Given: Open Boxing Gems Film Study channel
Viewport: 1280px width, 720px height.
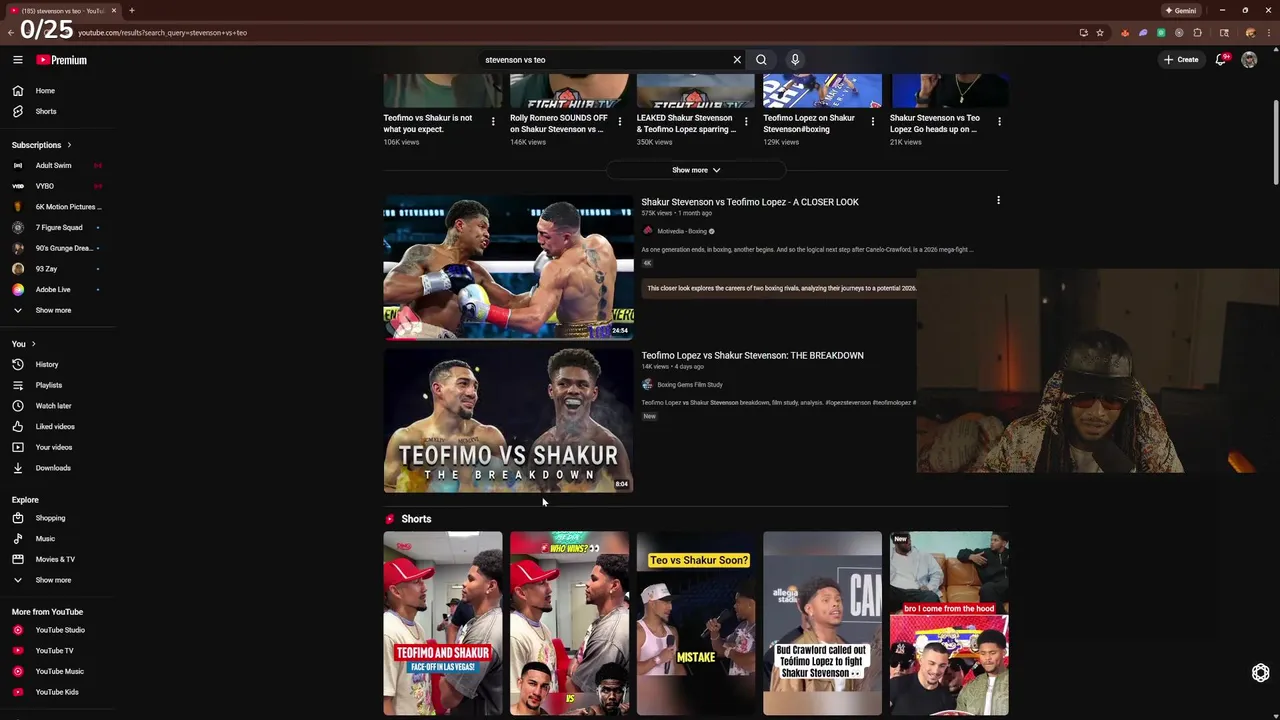Looking at the screenshot, I should click(690, 385).
